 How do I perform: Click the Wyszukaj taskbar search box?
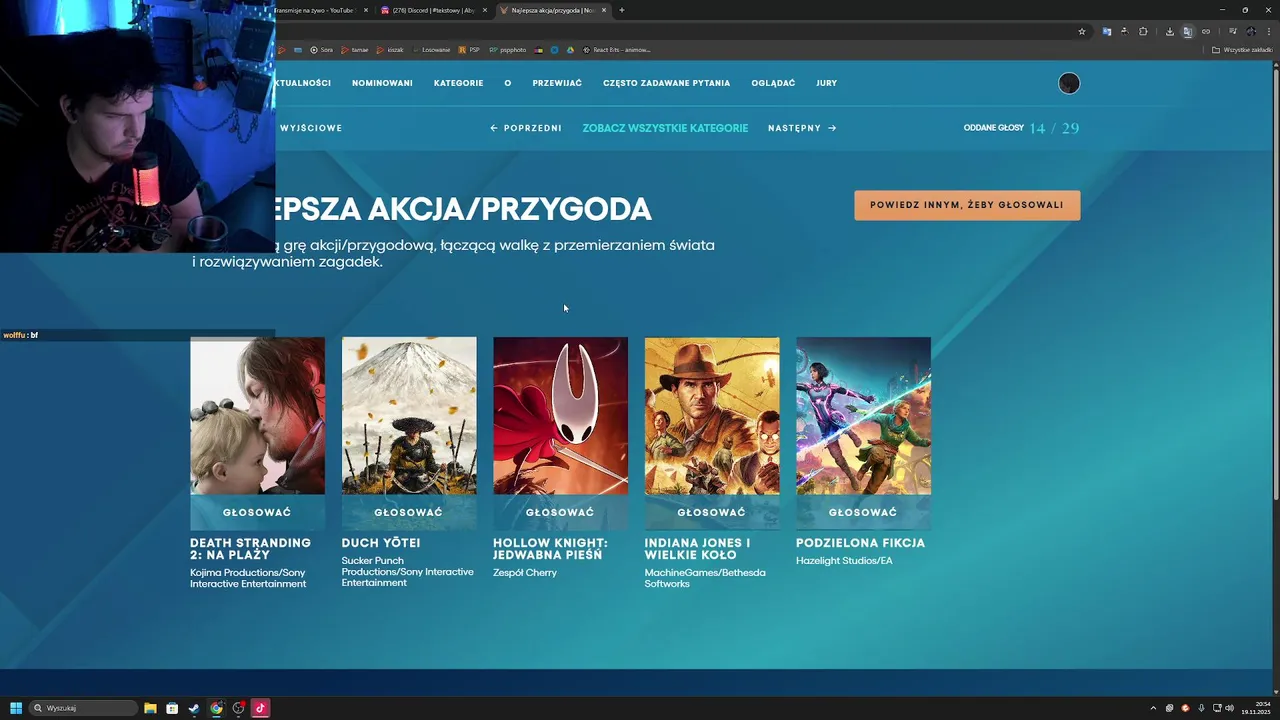(84, 708)
